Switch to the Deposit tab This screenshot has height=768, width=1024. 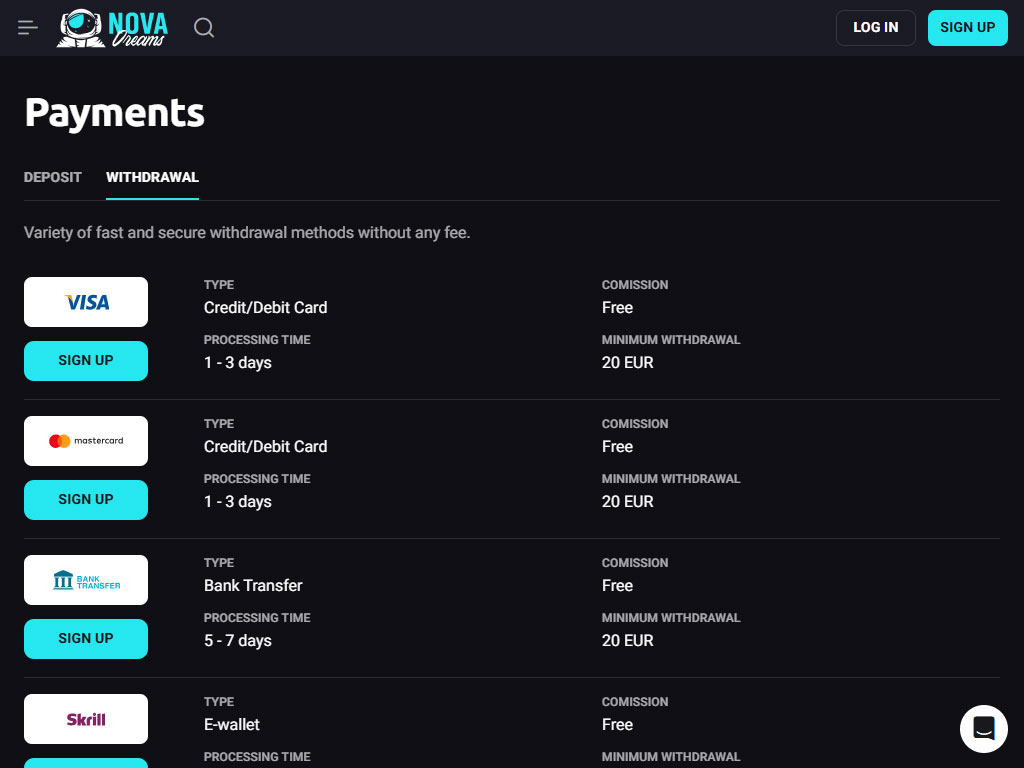tap(53, 178)
